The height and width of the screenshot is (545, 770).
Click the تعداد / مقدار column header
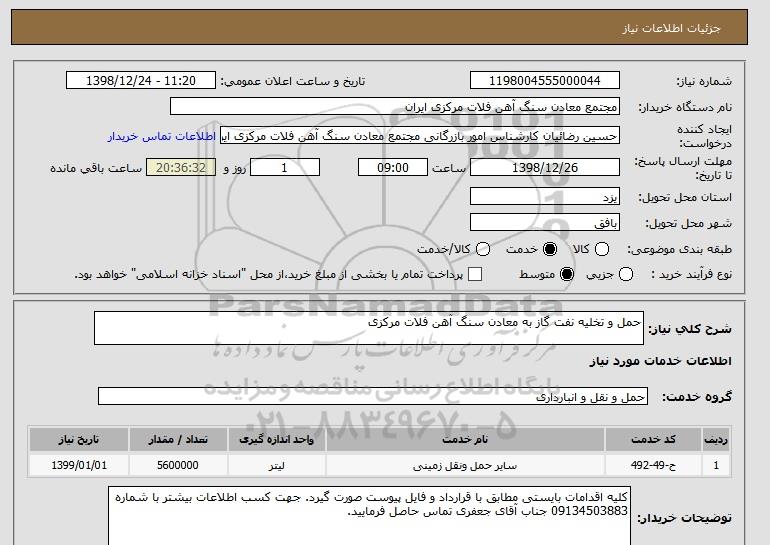[178, 439]
